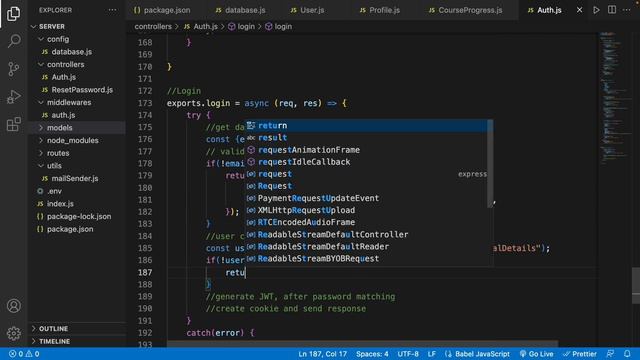The width and height of the screenshot is (640, 360).
Task: Click controllers in the breadcrumb
Action: (x=153, y=27)
